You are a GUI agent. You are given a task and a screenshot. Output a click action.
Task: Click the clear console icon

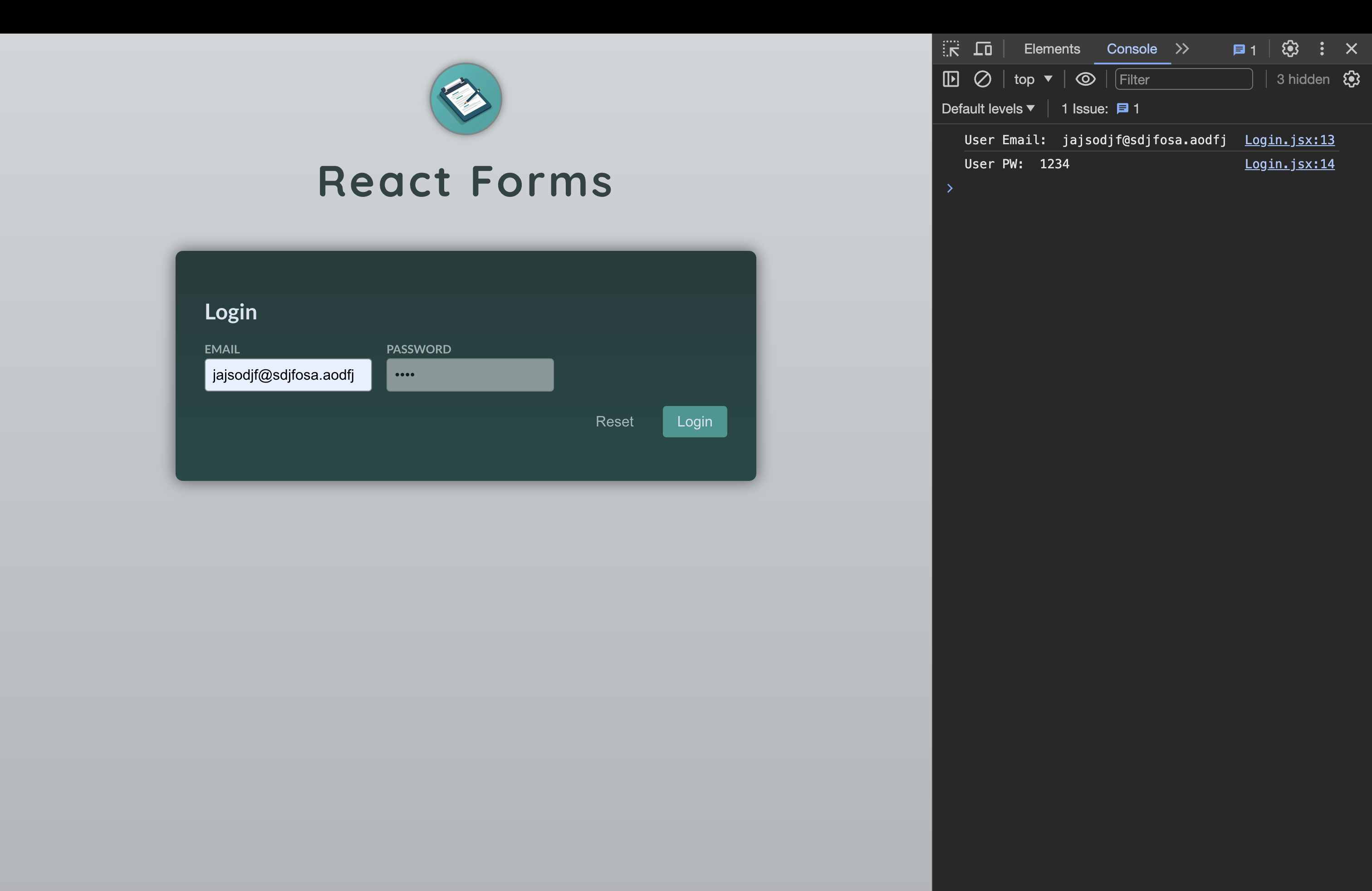[x=983, y=79]
